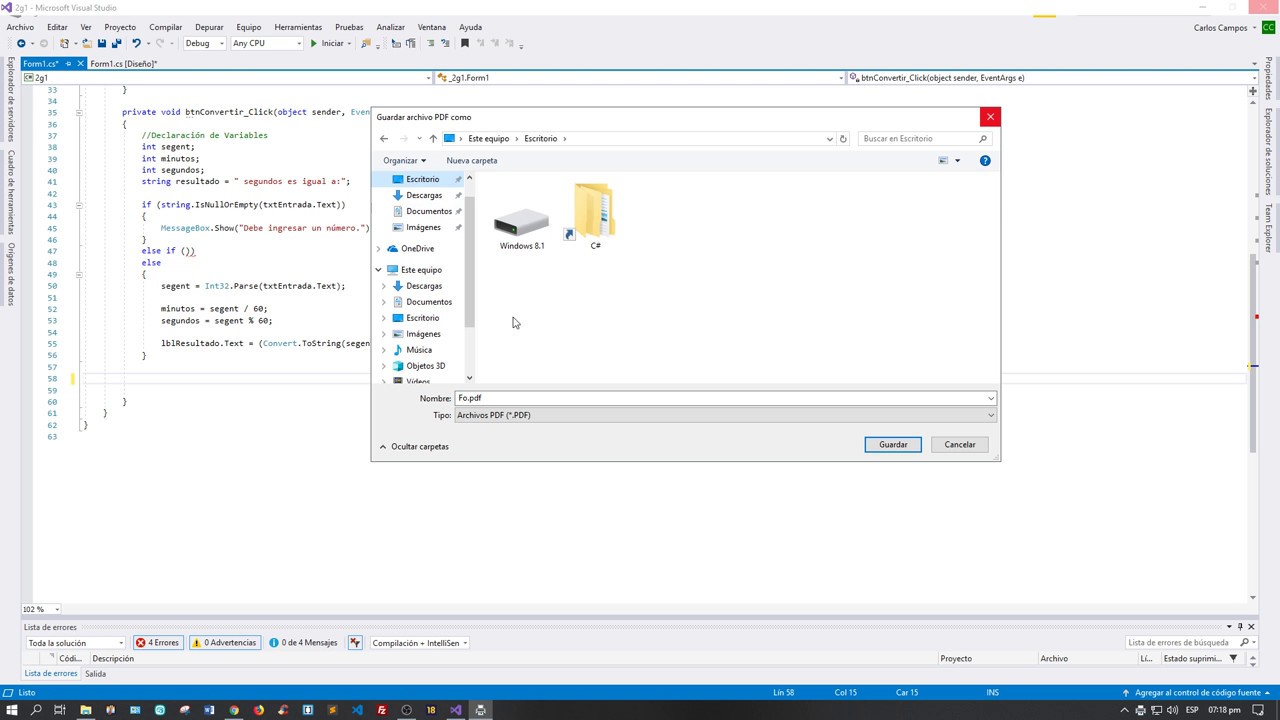Open the Nombre filename history dropdown arrow
This screenshot has height=720, width=1280.
[x=991, y=398]
